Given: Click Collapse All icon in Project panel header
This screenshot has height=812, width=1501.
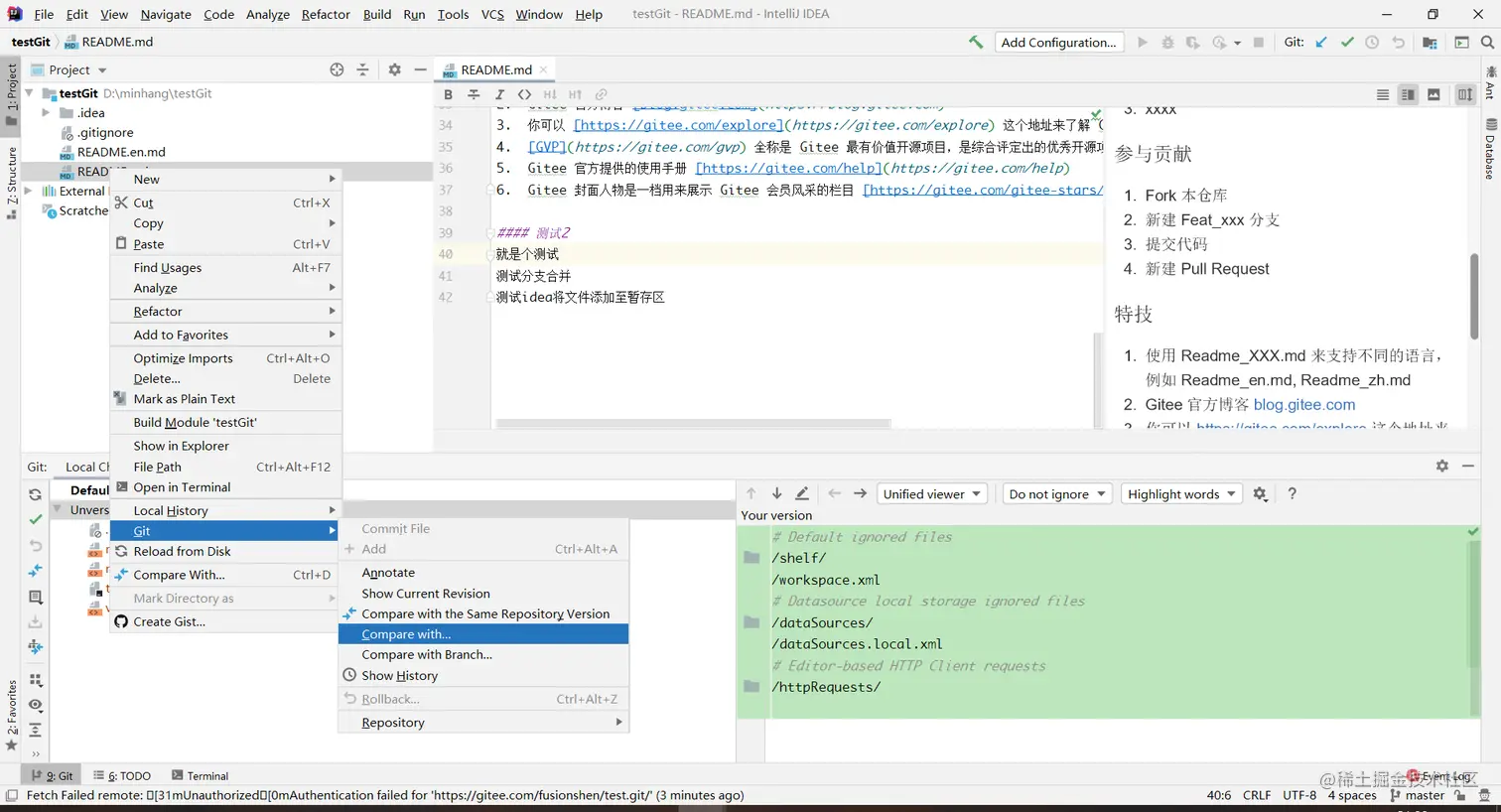Looking at the screenshot, I should [362, 69].
